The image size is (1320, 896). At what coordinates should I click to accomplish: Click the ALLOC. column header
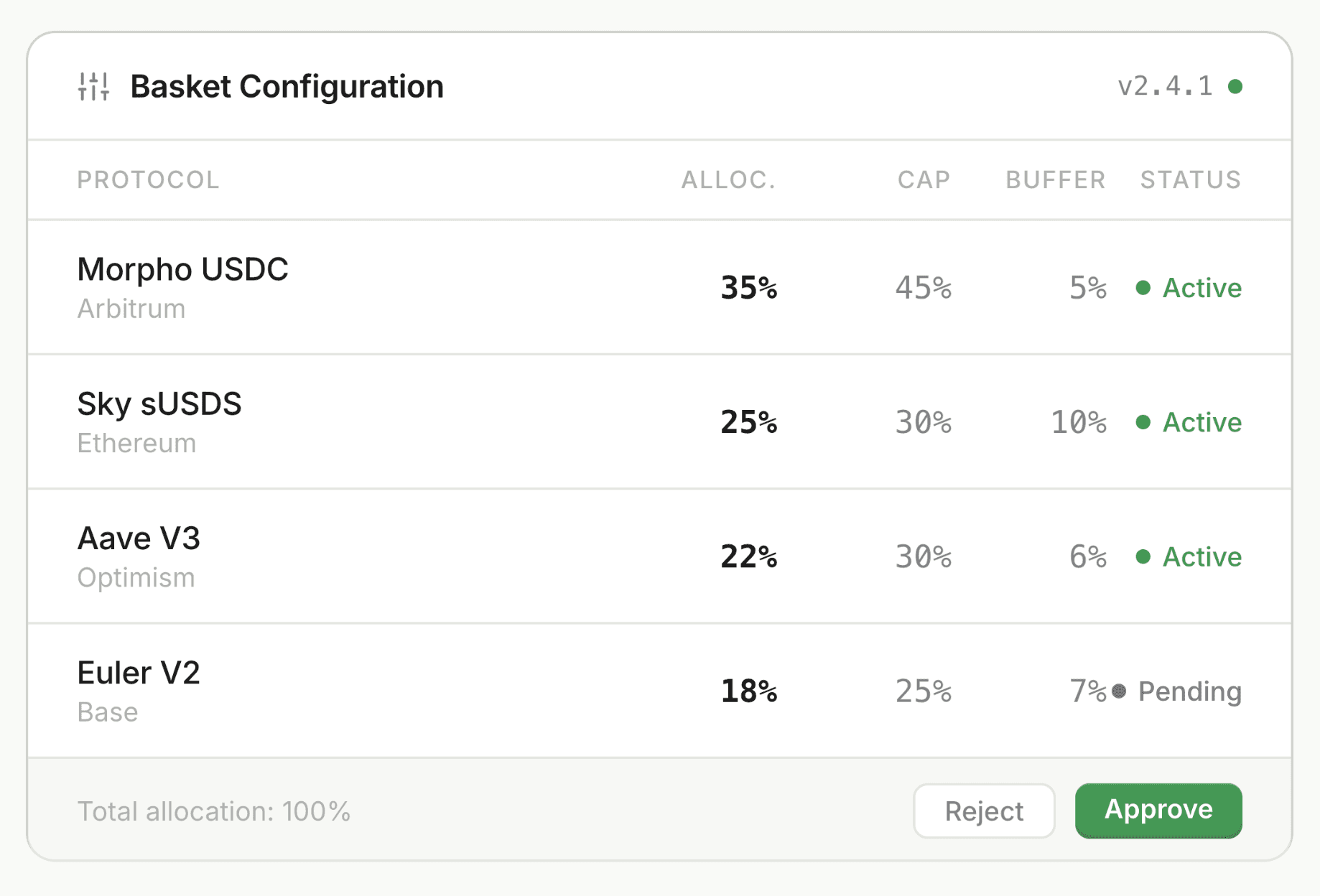coord(728,179)
